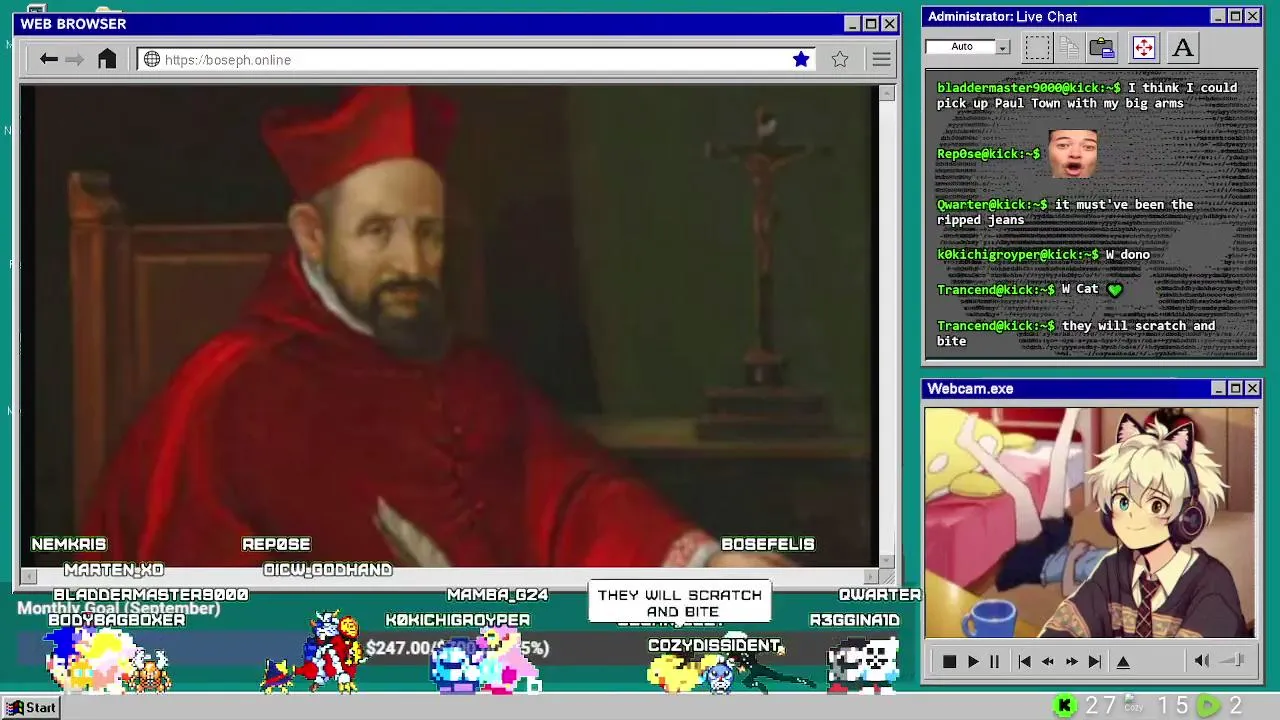Click the font 'A' icon in Live Chat
Screen dimensions: 1280x720
tap(1183, 47)
